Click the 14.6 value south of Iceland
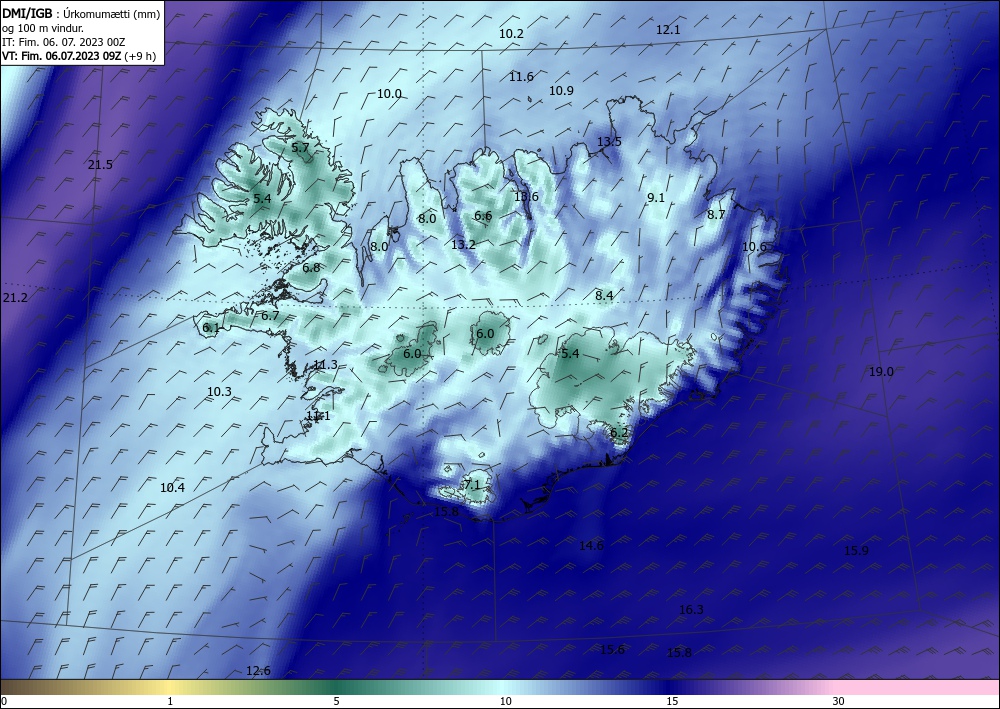 591,545
